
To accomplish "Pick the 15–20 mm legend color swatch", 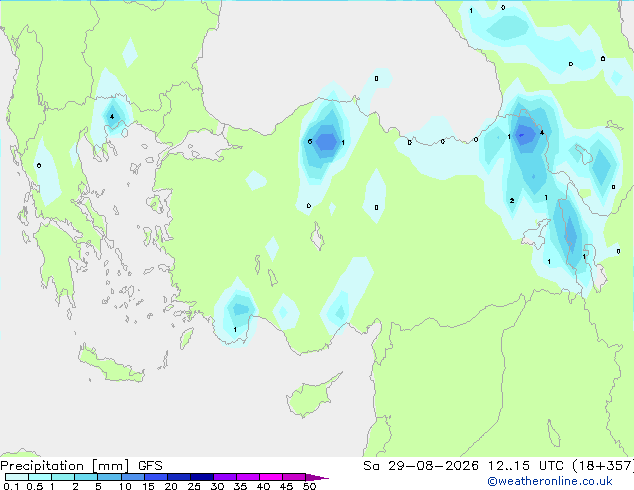I will 155,477.
